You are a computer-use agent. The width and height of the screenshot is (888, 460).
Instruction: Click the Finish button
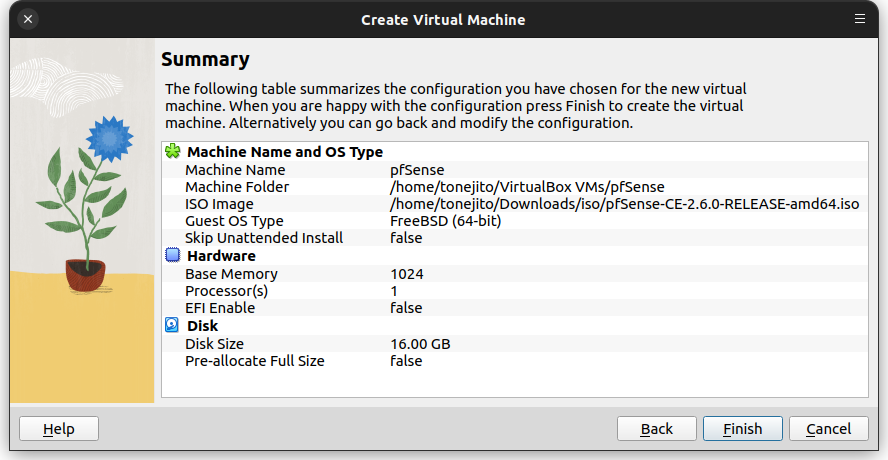742,429
